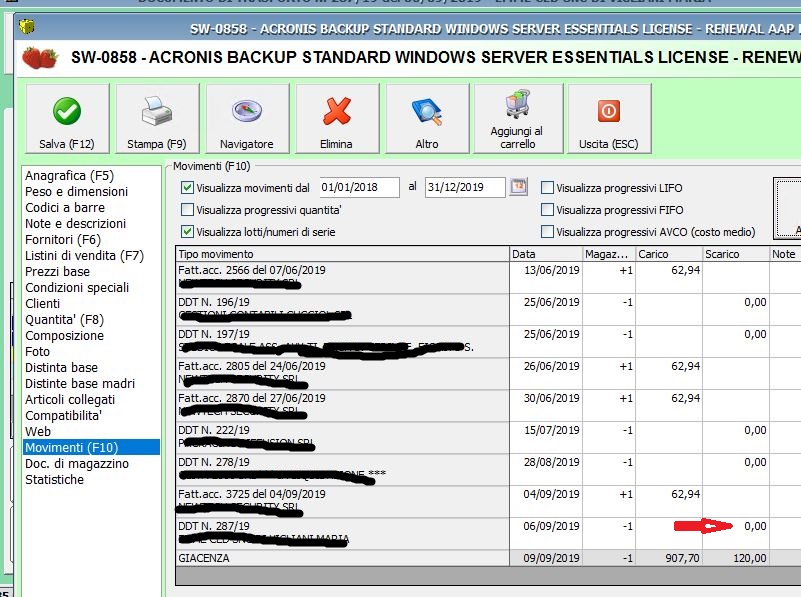Select Prezzi base in sidebar
801x597 pixels.
(x=57, y=271)
